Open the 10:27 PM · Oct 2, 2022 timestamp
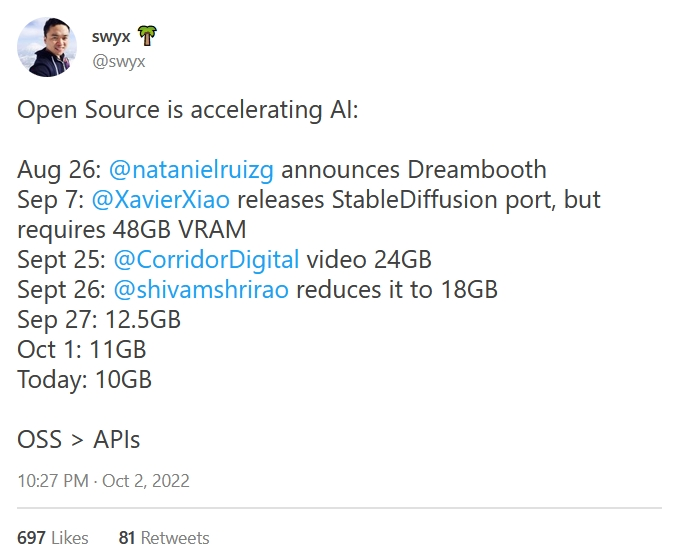The image size is (678, 560). pyautogui.click(x=103, y=481)
